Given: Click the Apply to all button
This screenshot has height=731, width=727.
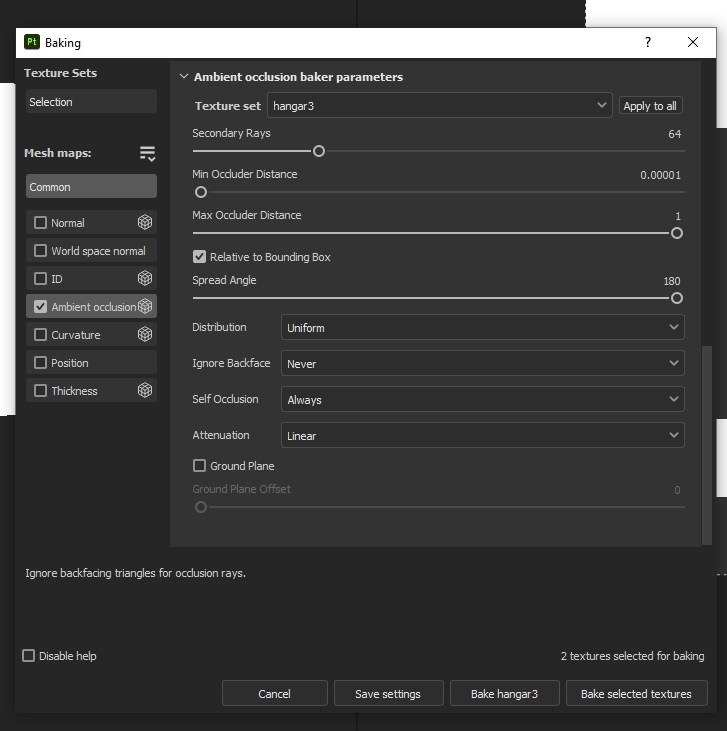Looking at the screenshot, I should point(650,106).
